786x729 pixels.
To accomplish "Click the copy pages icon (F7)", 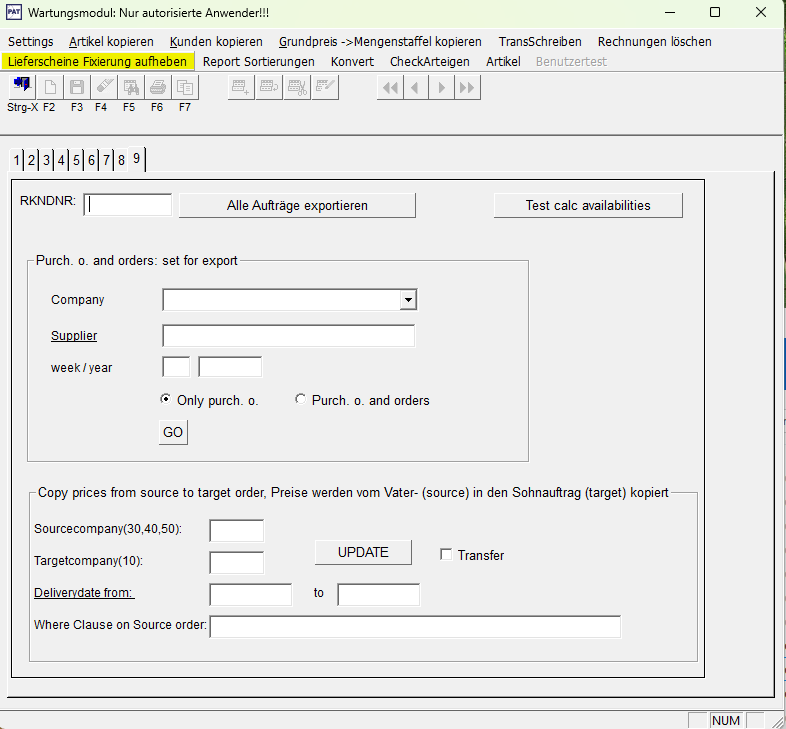I will [x=184, y=88].
